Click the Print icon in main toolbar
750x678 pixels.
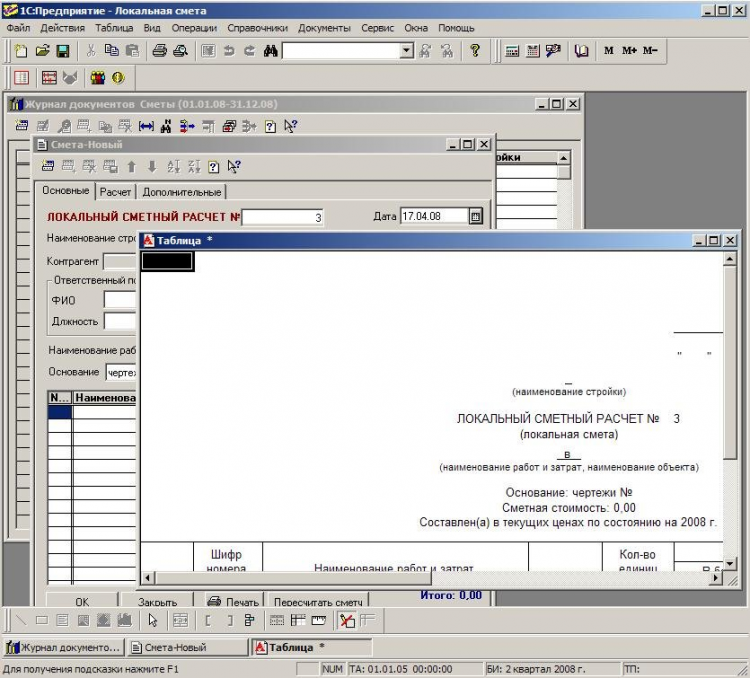pos(159,51)
